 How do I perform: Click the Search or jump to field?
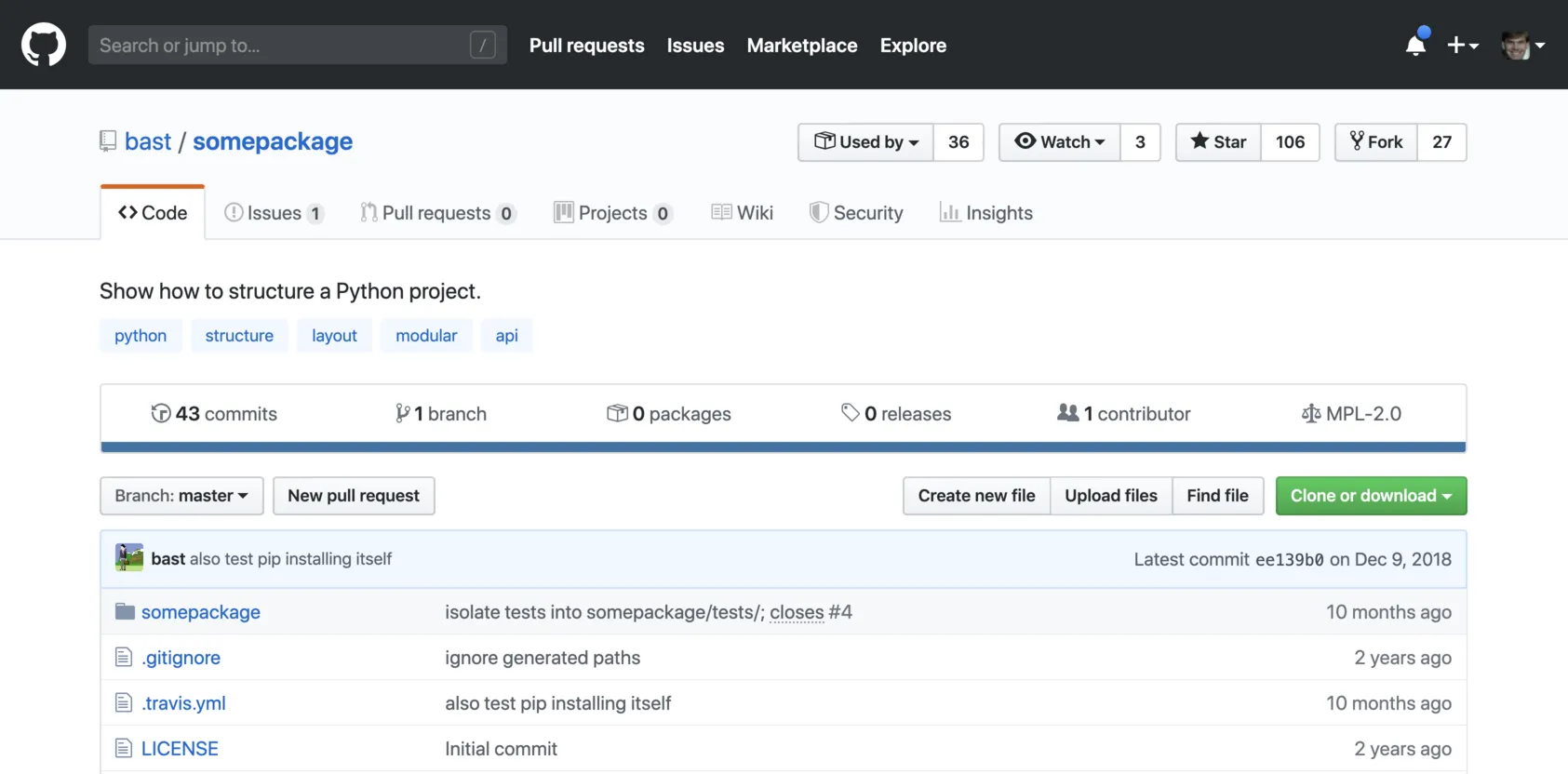[x=298, y=45]
